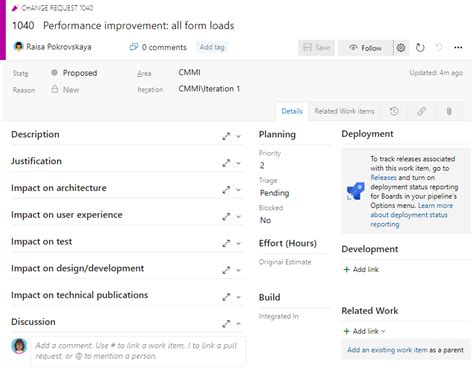The image size is (474, 375).
Task: Refresh the work item
Action: click(x=420, y=48)
